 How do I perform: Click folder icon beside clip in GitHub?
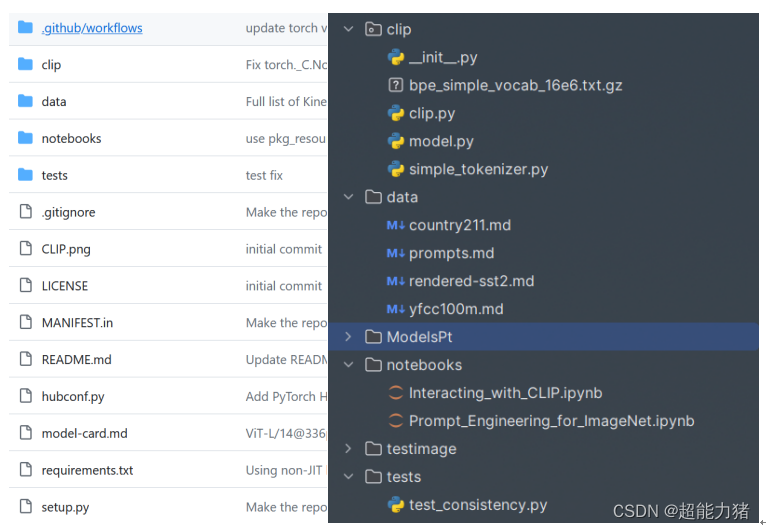pos(25,64)
